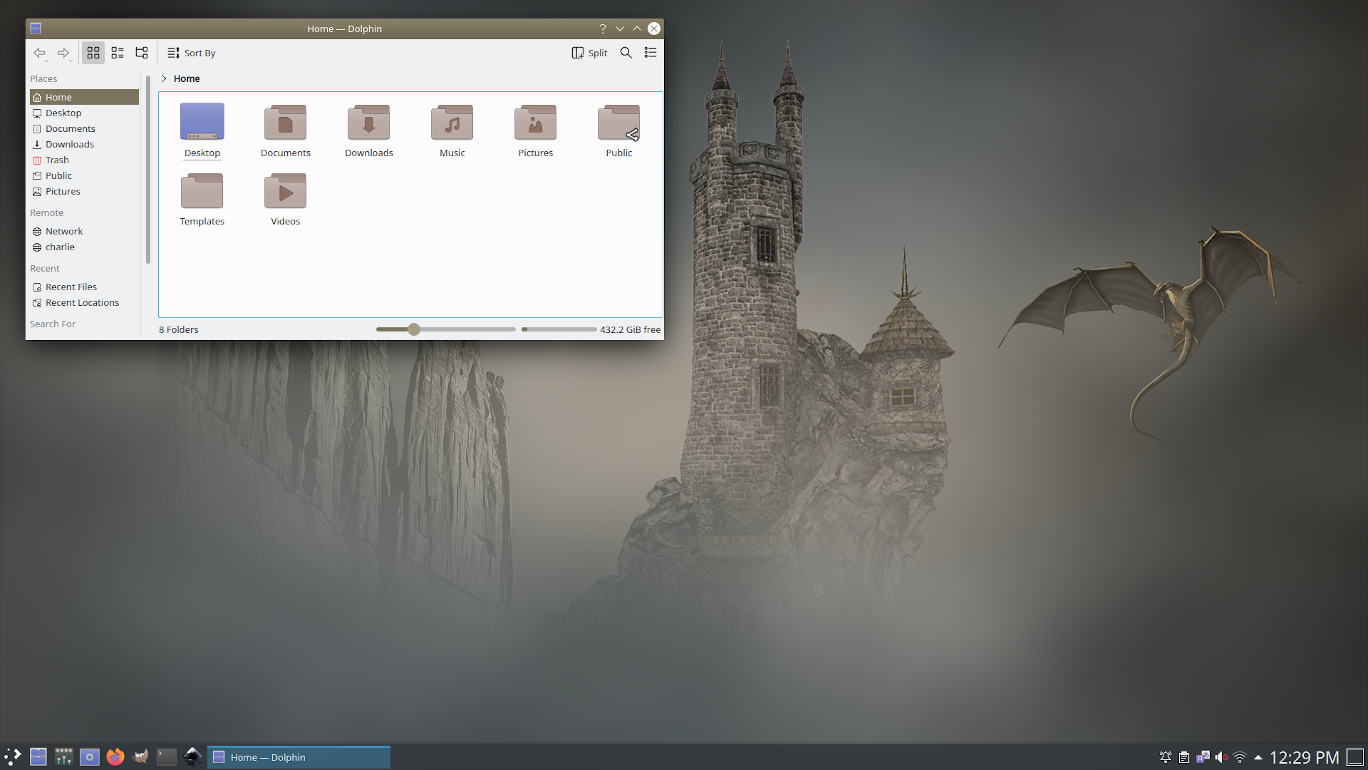Open the notifications bell in system tray
The image size is (1368, 770).
coord(1166,757)
